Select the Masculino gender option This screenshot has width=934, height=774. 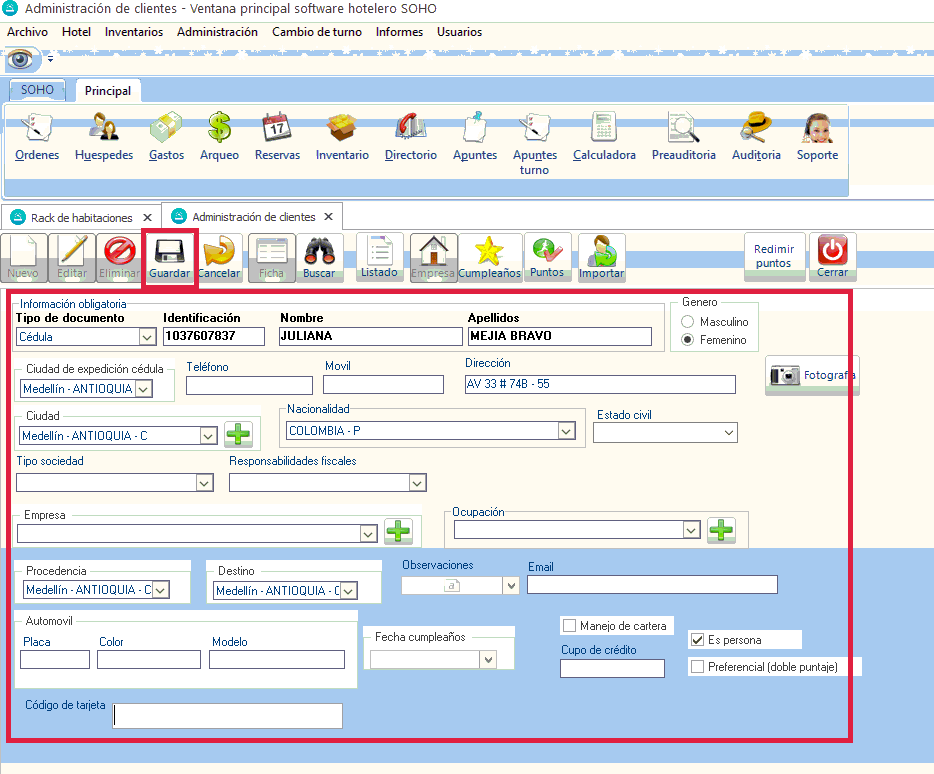687,322
